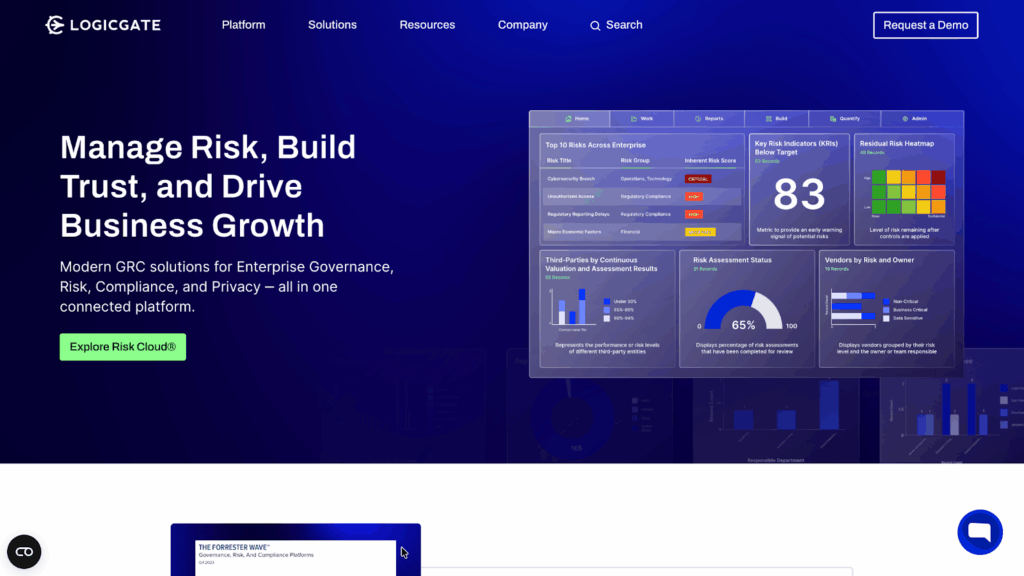This screenshot has width=1024, height=576.
Task: Select the Work tab icon on the dashboard
Action: tap(634, 117)
